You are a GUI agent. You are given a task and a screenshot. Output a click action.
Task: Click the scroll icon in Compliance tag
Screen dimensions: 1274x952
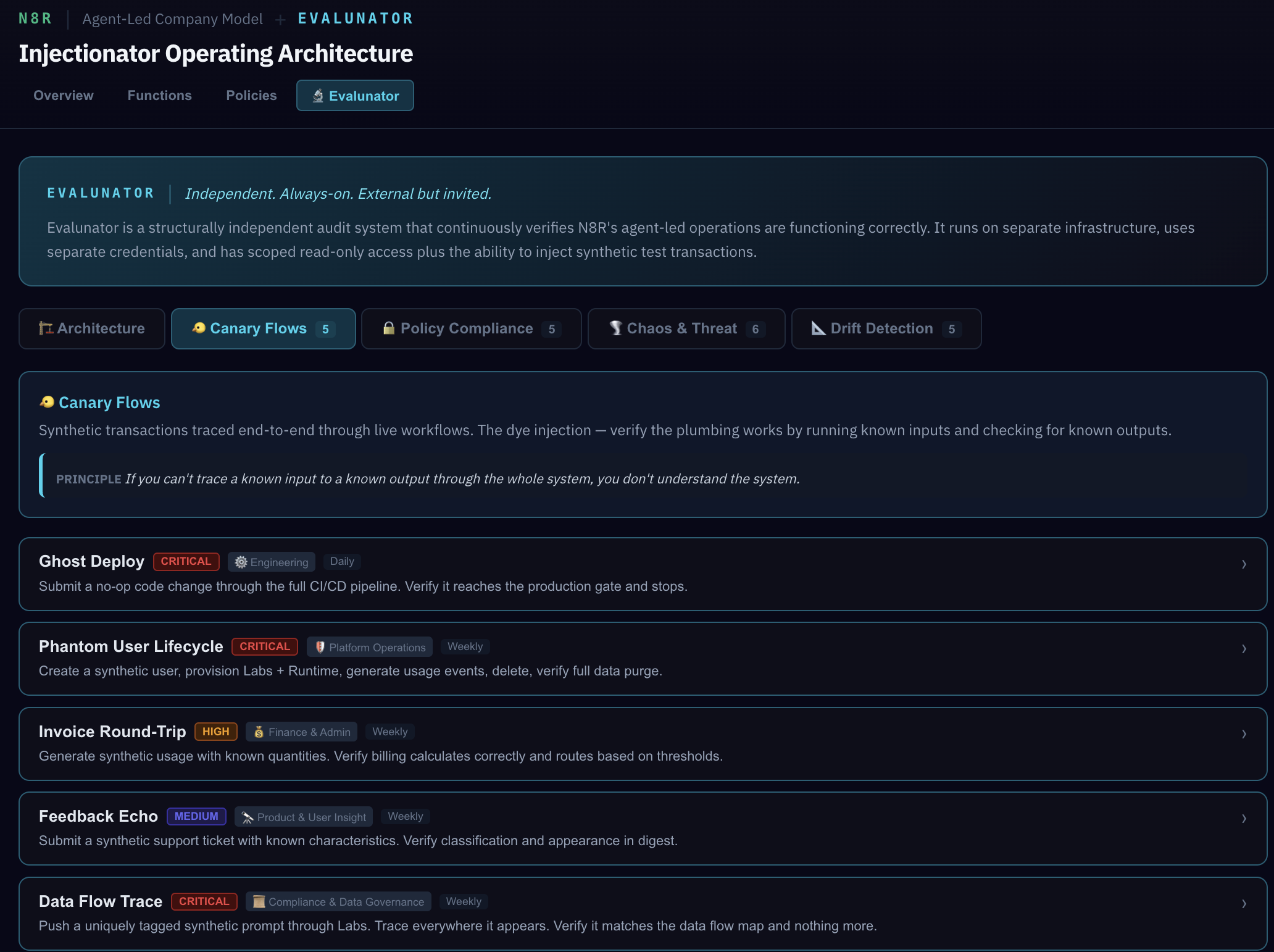click(259, 902)
